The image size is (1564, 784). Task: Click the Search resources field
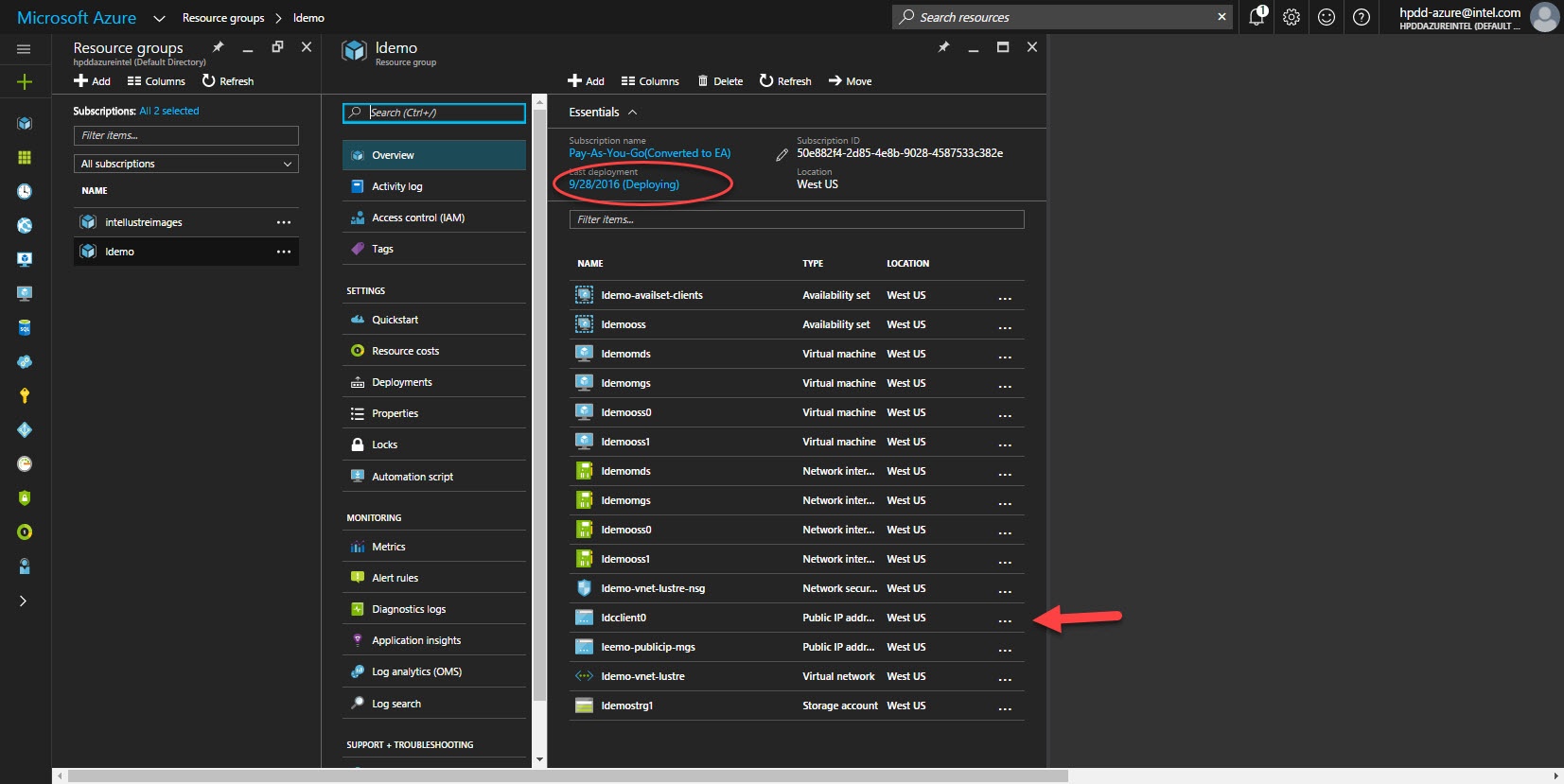(x=1062, y=17)
